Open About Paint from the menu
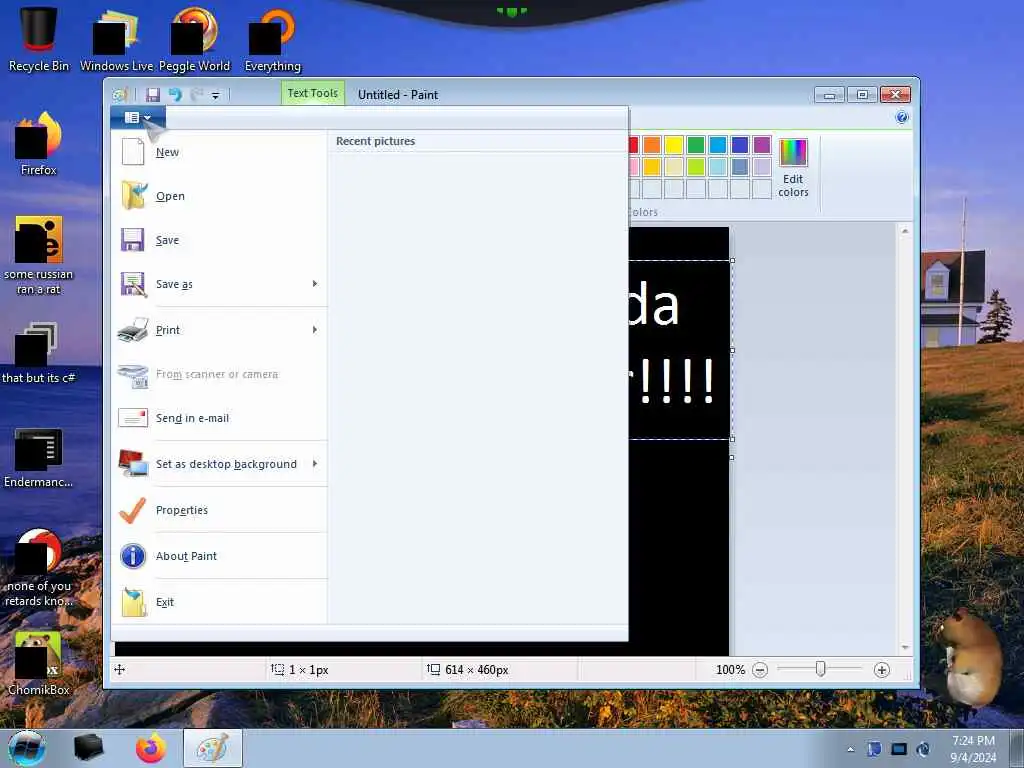 coord(219,556)
